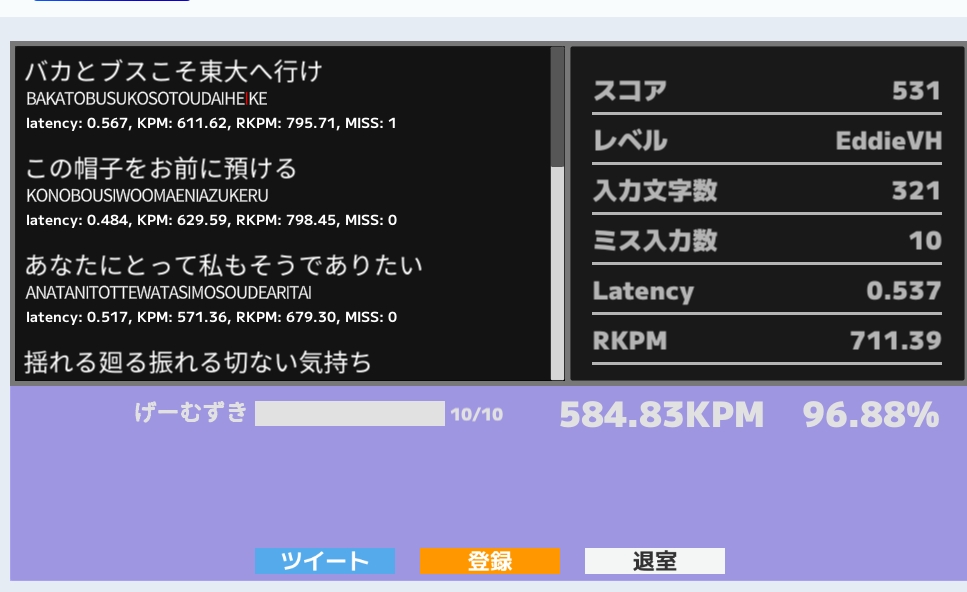This screenshot has height=592, width=967.
Task: Click the レベル label
Action: click(x=630, y=141)
